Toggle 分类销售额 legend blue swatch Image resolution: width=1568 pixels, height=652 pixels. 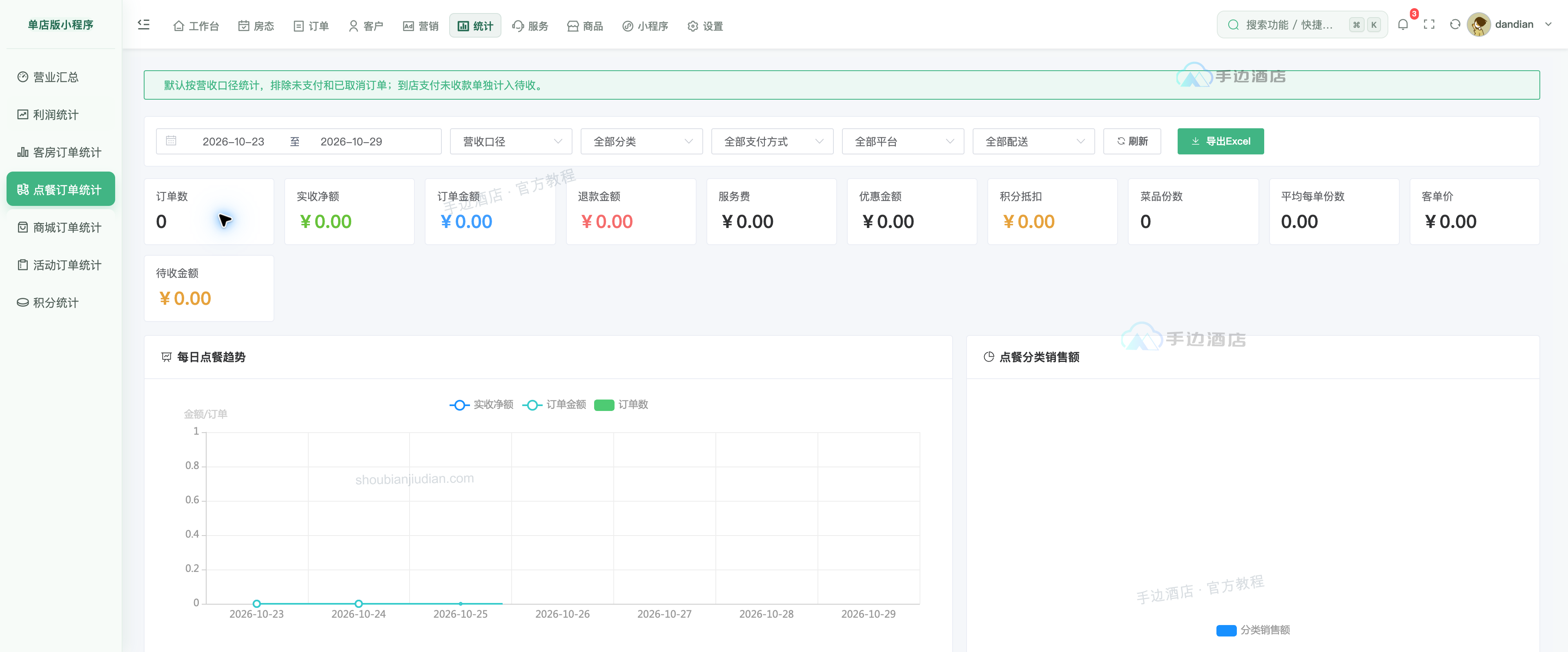point(1226,631)
